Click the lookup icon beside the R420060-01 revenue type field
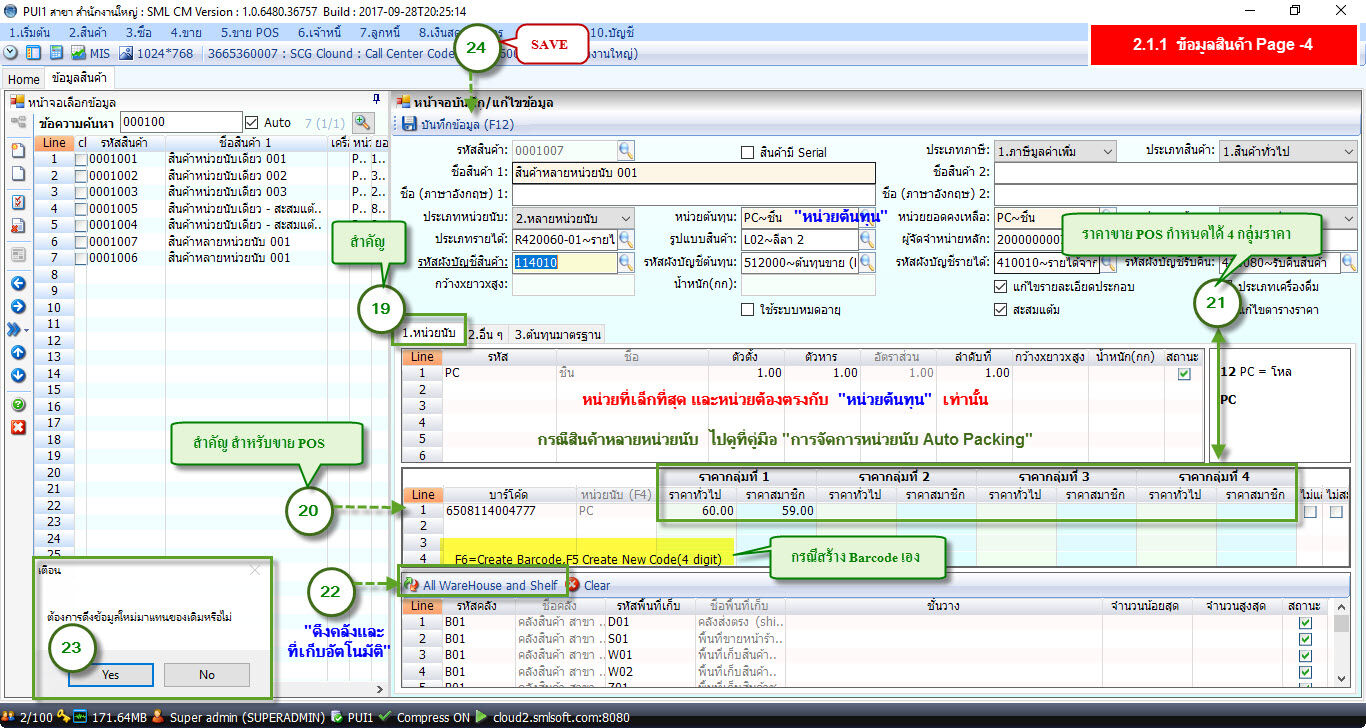1366x728 pixels. [x=626, y=239]
